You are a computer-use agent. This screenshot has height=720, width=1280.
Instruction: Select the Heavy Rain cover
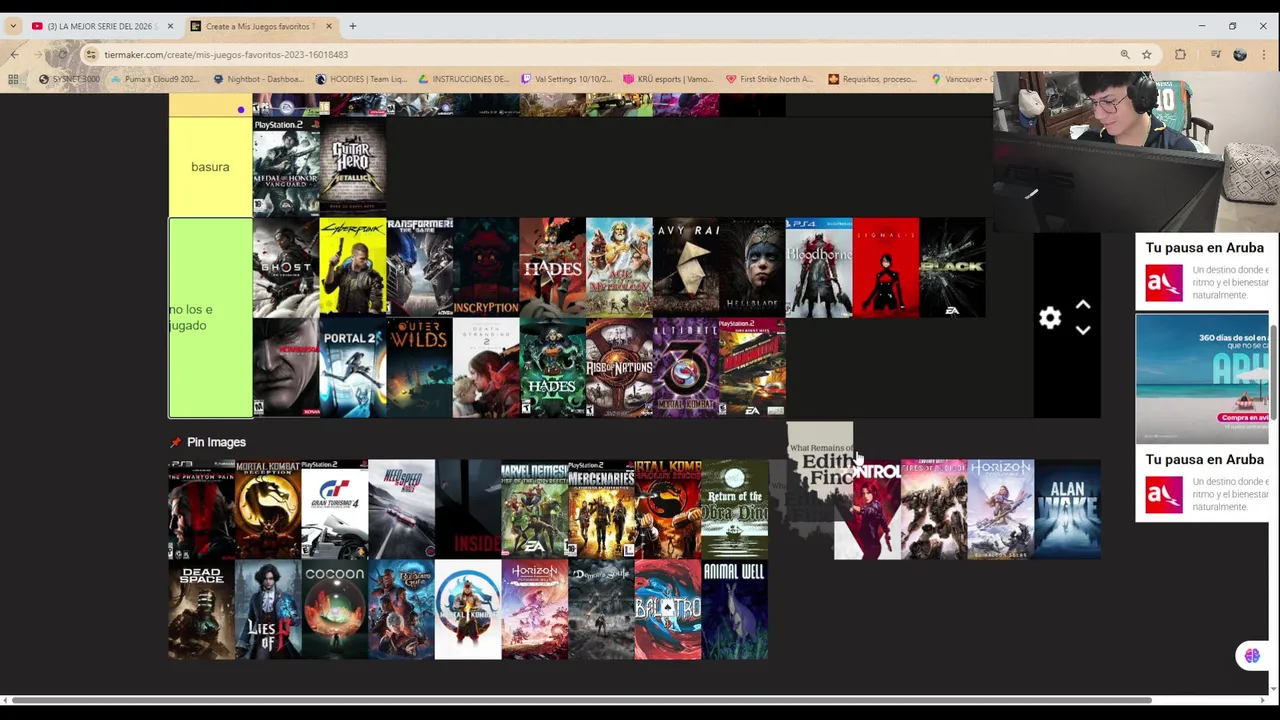coord(685,267)
